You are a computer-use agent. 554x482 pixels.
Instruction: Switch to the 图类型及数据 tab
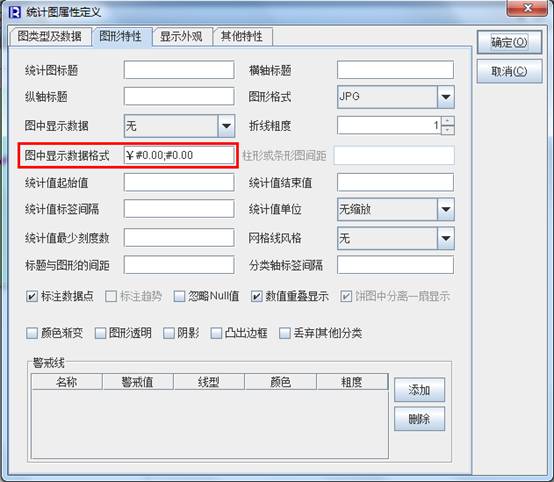click(50, 36)
